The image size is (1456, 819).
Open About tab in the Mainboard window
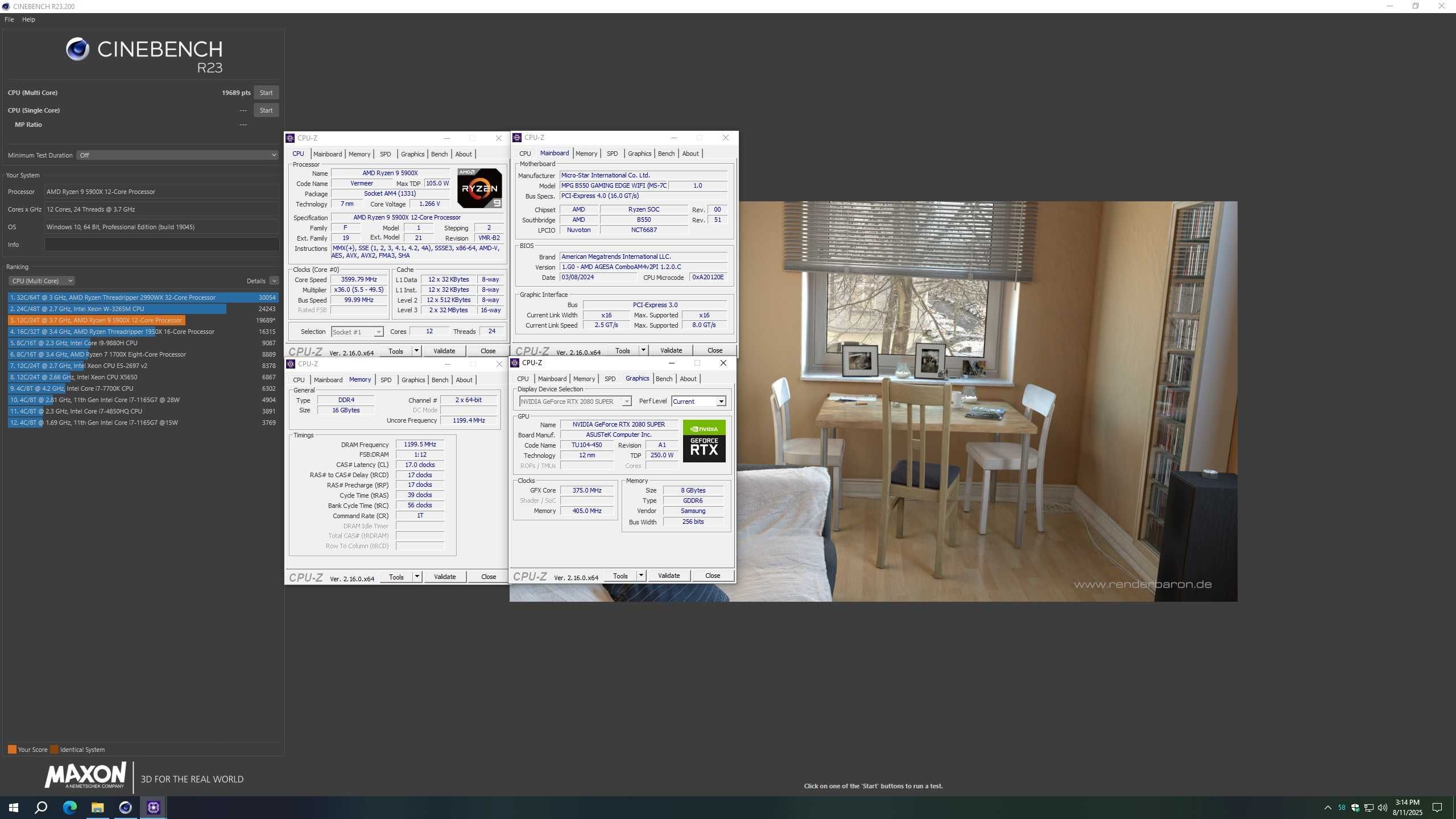(690, 154)
